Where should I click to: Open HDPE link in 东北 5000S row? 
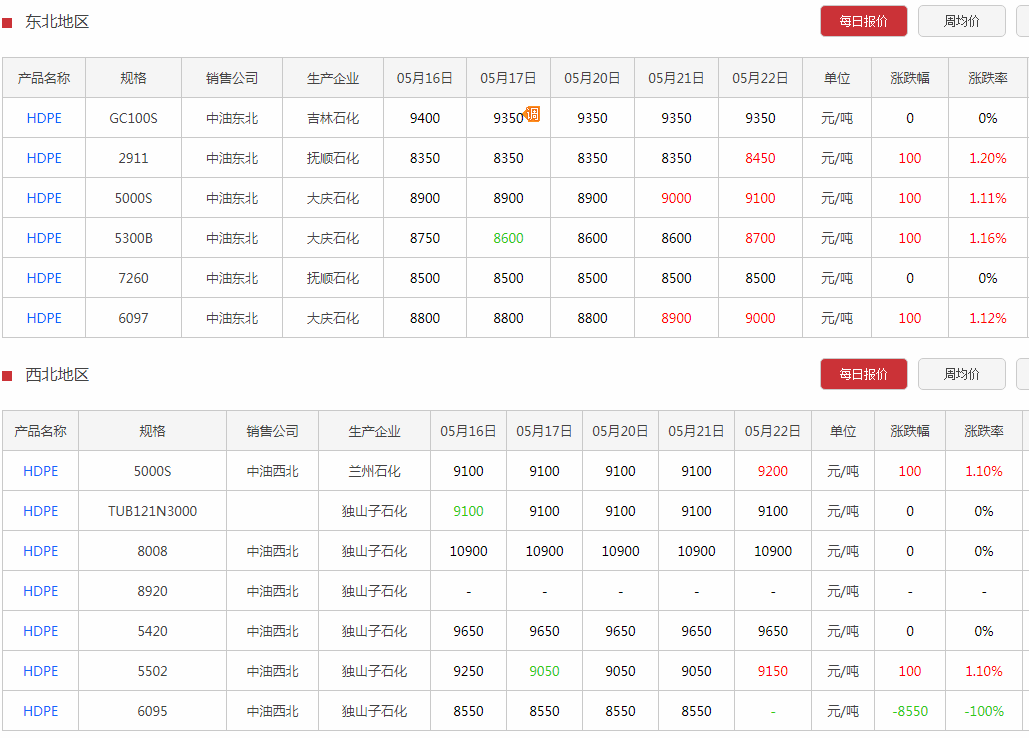[x=44, y=198]
